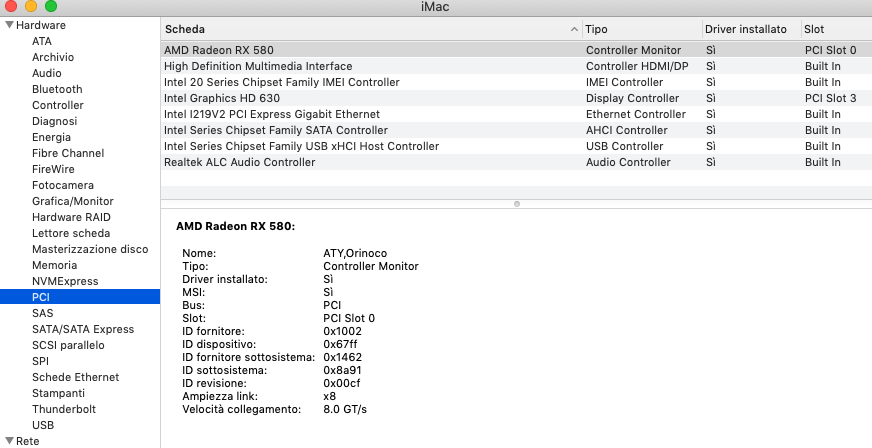Click the split-view divider handle dot
Viewport: 872px width, 448px height.
click(517, 204)
